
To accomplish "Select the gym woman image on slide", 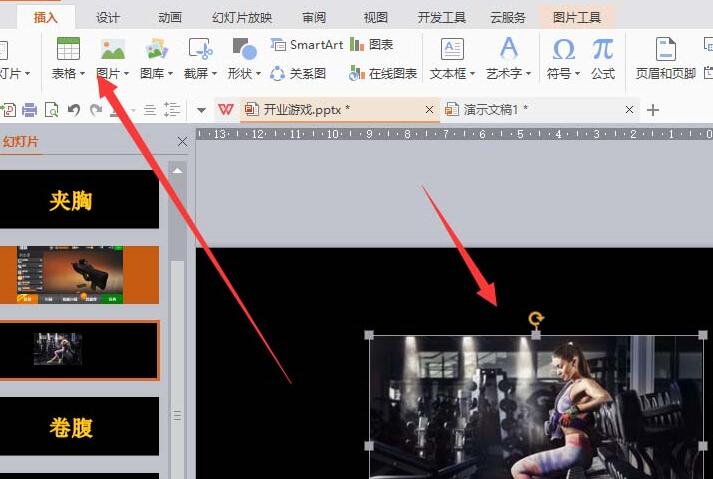I will [537, 407].
